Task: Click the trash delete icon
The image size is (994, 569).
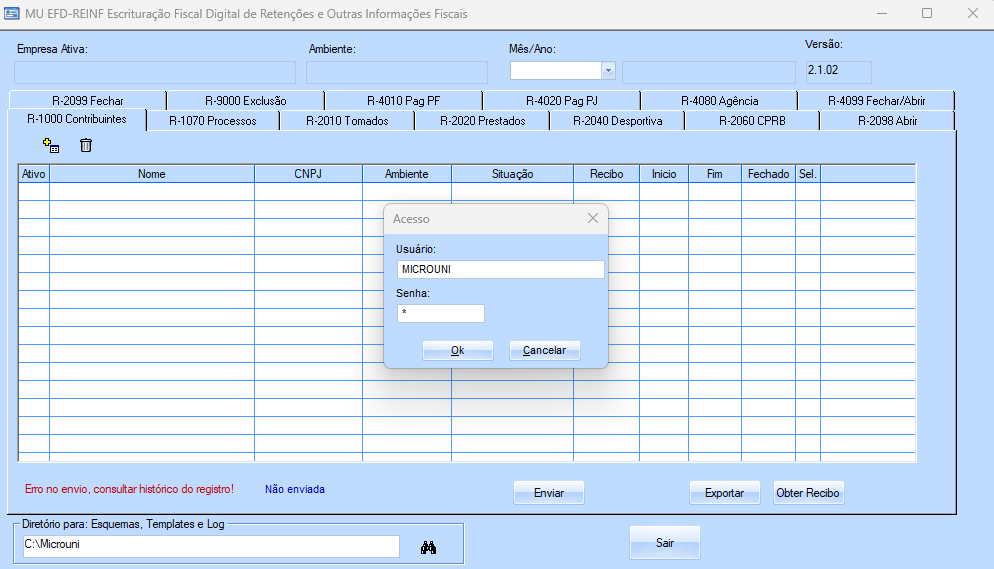Action: point(86,146)
